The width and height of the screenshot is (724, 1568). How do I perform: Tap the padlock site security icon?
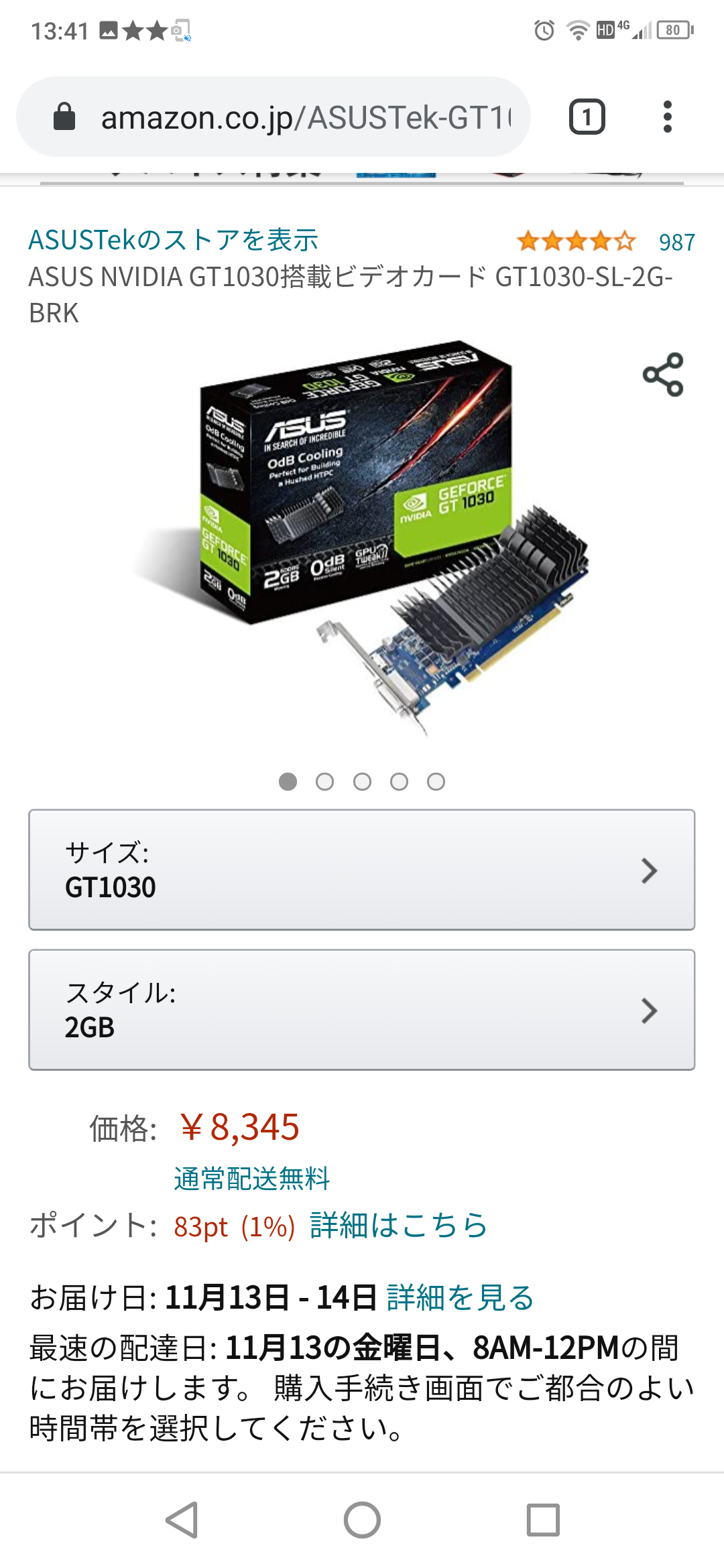click(64, 117)
